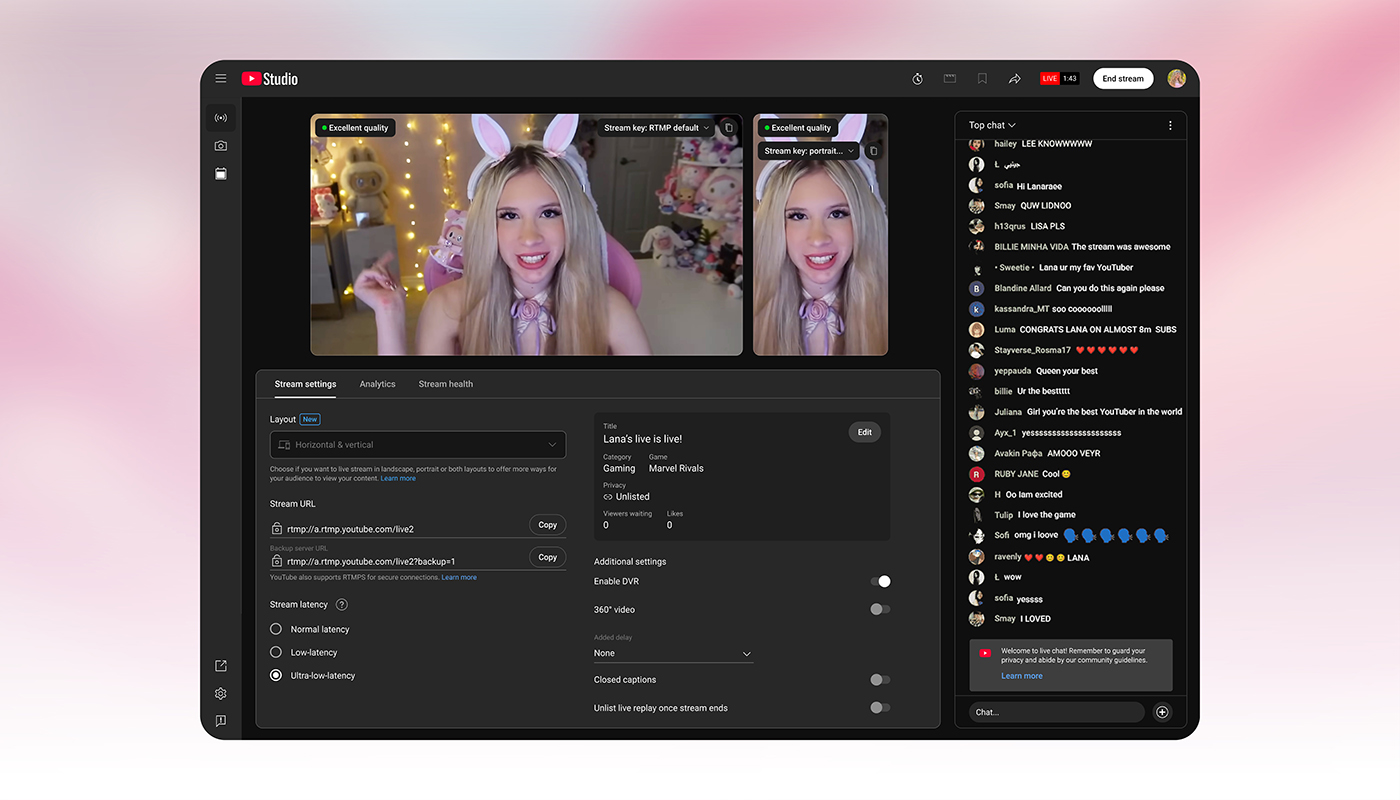This screenshot has height=800, width=1400.
Task: Enable the 360° video toggle
Action: [879, 608]
